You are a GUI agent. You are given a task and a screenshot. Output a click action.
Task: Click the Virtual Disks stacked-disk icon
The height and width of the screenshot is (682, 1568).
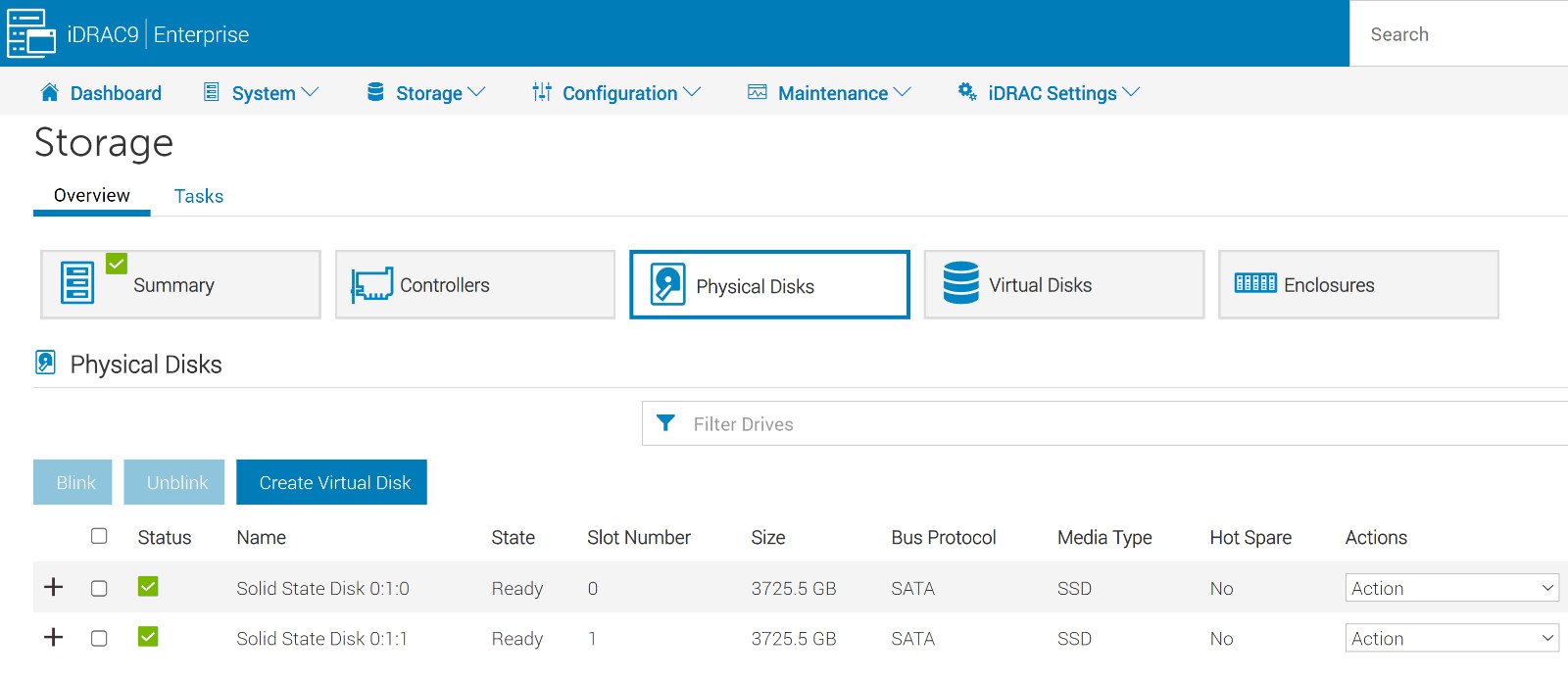960,282
